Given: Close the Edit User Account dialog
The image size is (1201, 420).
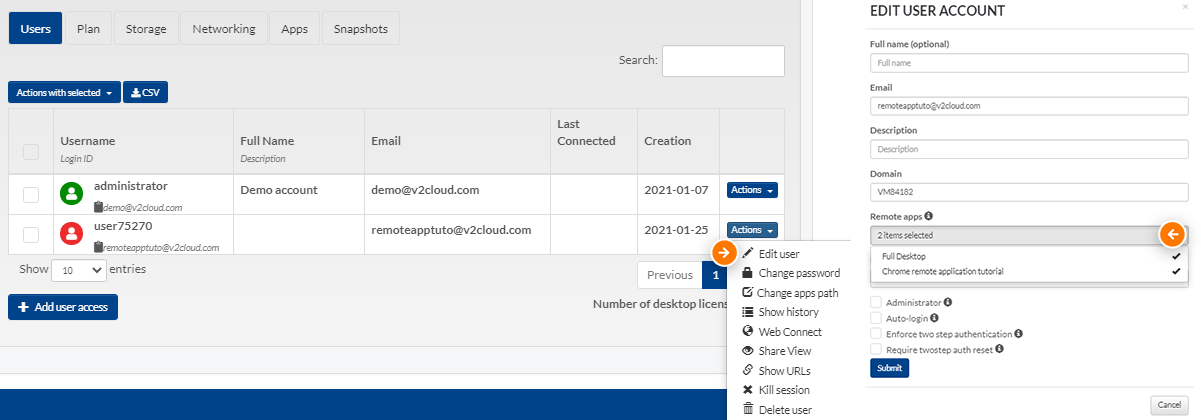Looking at the screenshot, I should 1186,7.
